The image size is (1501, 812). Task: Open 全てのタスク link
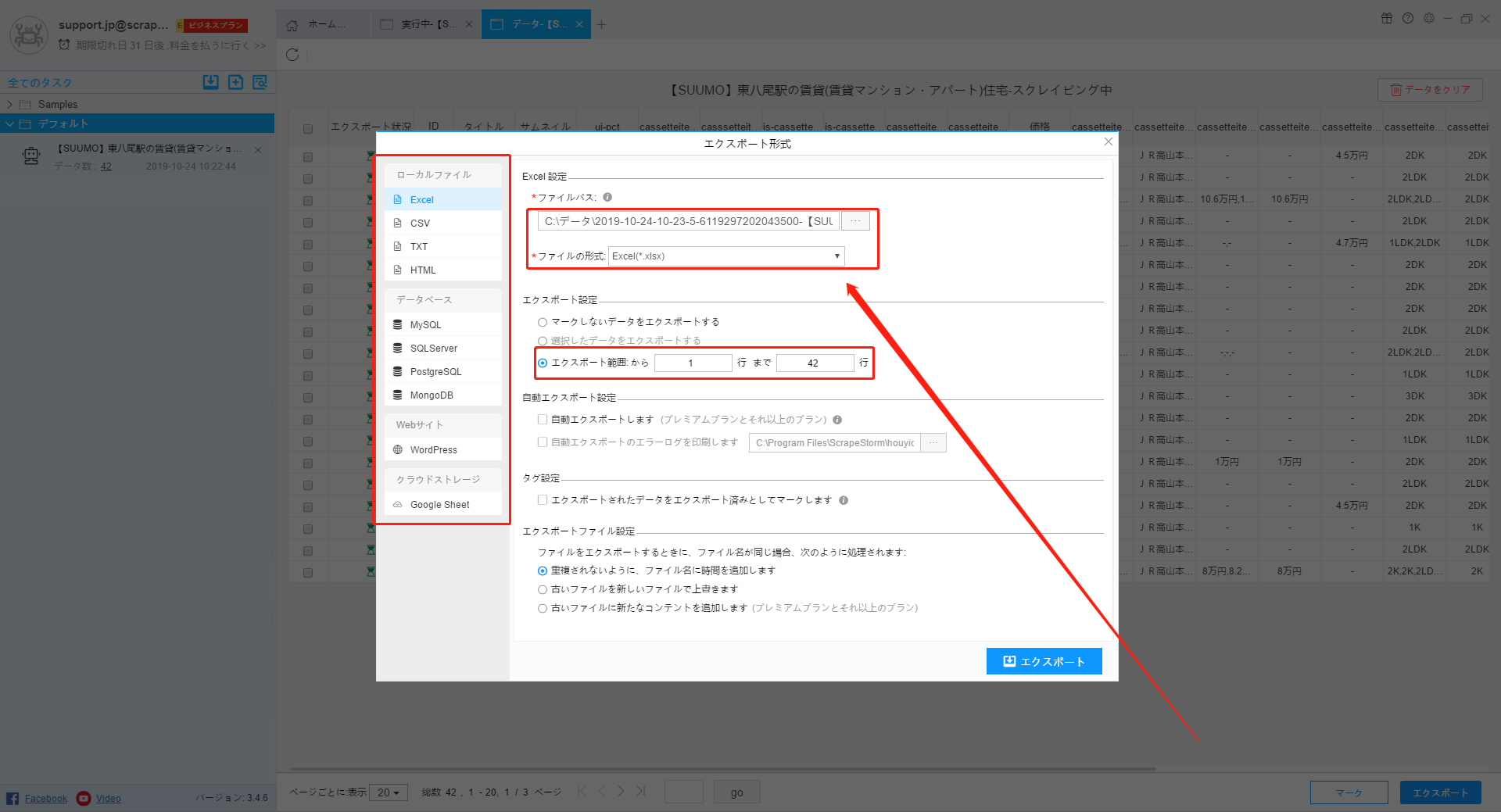click(40, 83)
